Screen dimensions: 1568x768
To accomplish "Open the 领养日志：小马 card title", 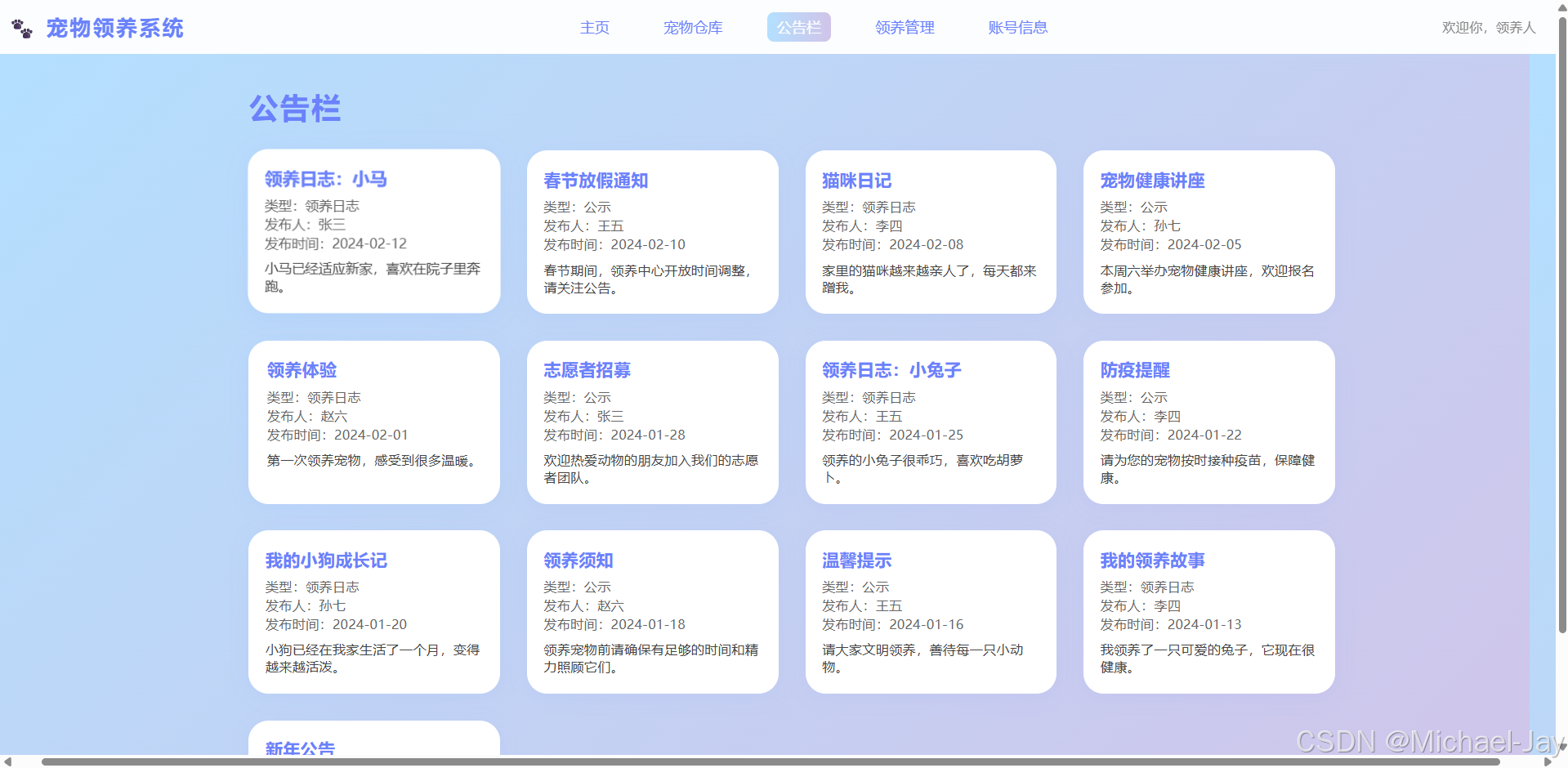I will 325,179.
